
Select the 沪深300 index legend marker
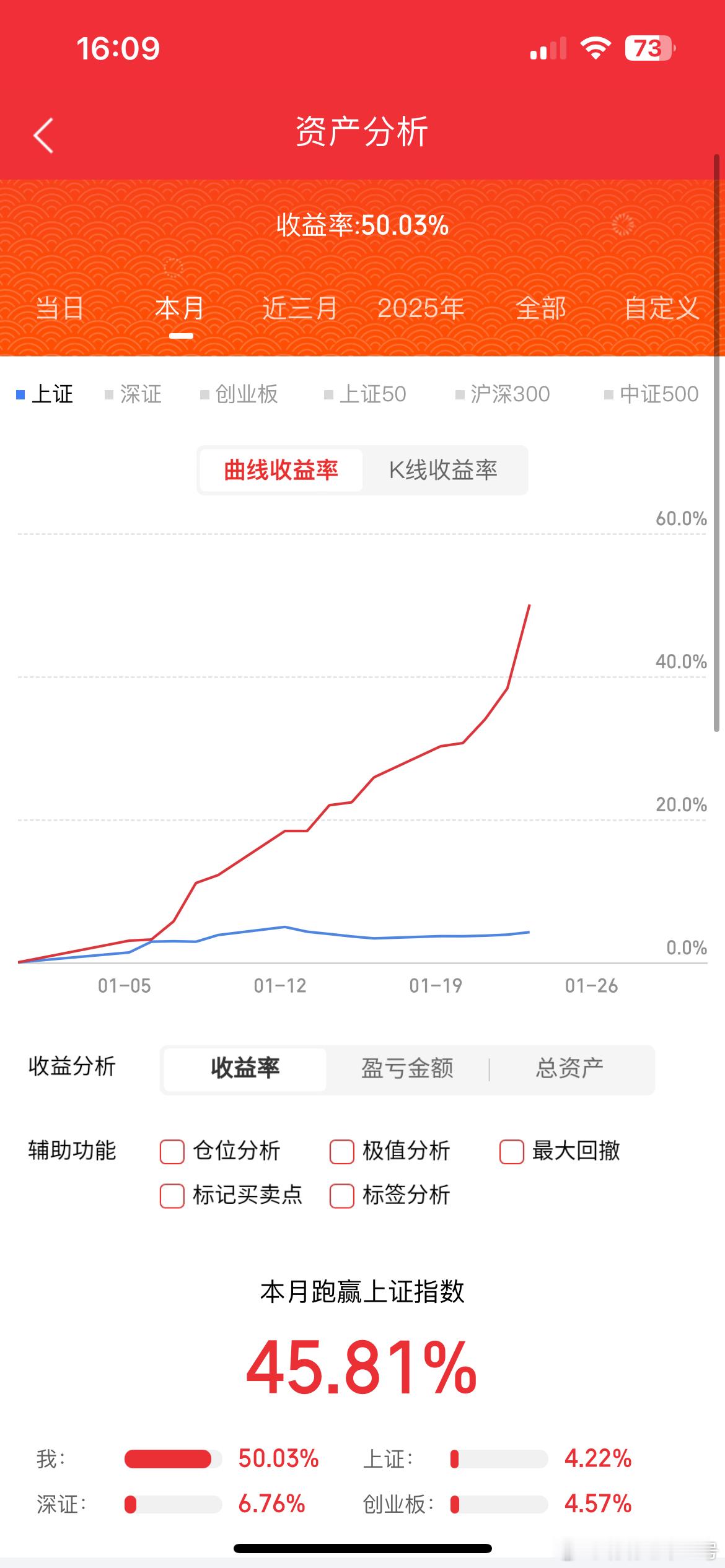pos(459,393)
